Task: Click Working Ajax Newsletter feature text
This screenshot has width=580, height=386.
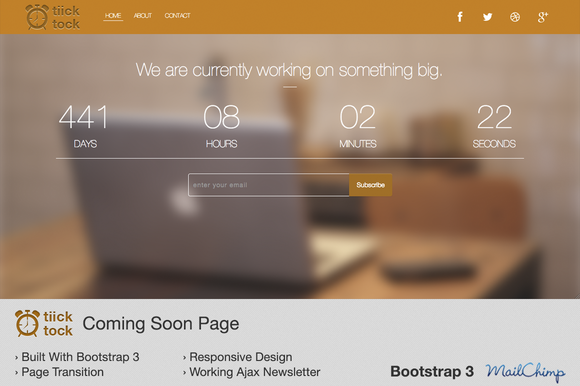Action: 255,372
